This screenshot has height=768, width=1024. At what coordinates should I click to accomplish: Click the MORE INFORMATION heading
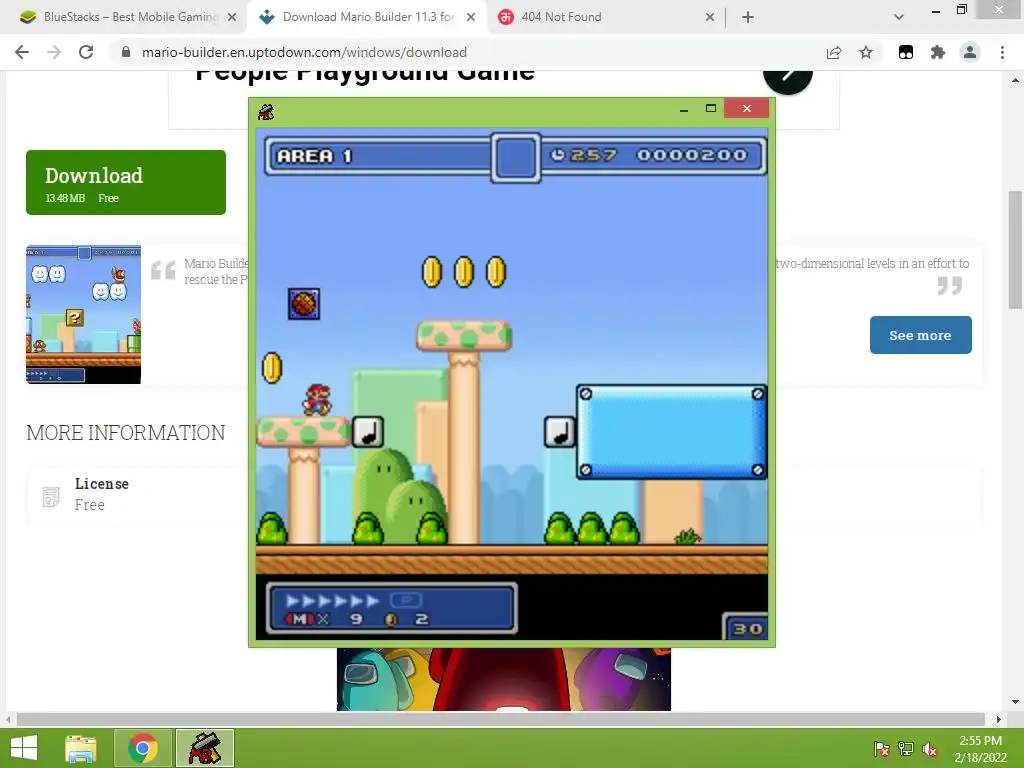(x=125, y=432)
